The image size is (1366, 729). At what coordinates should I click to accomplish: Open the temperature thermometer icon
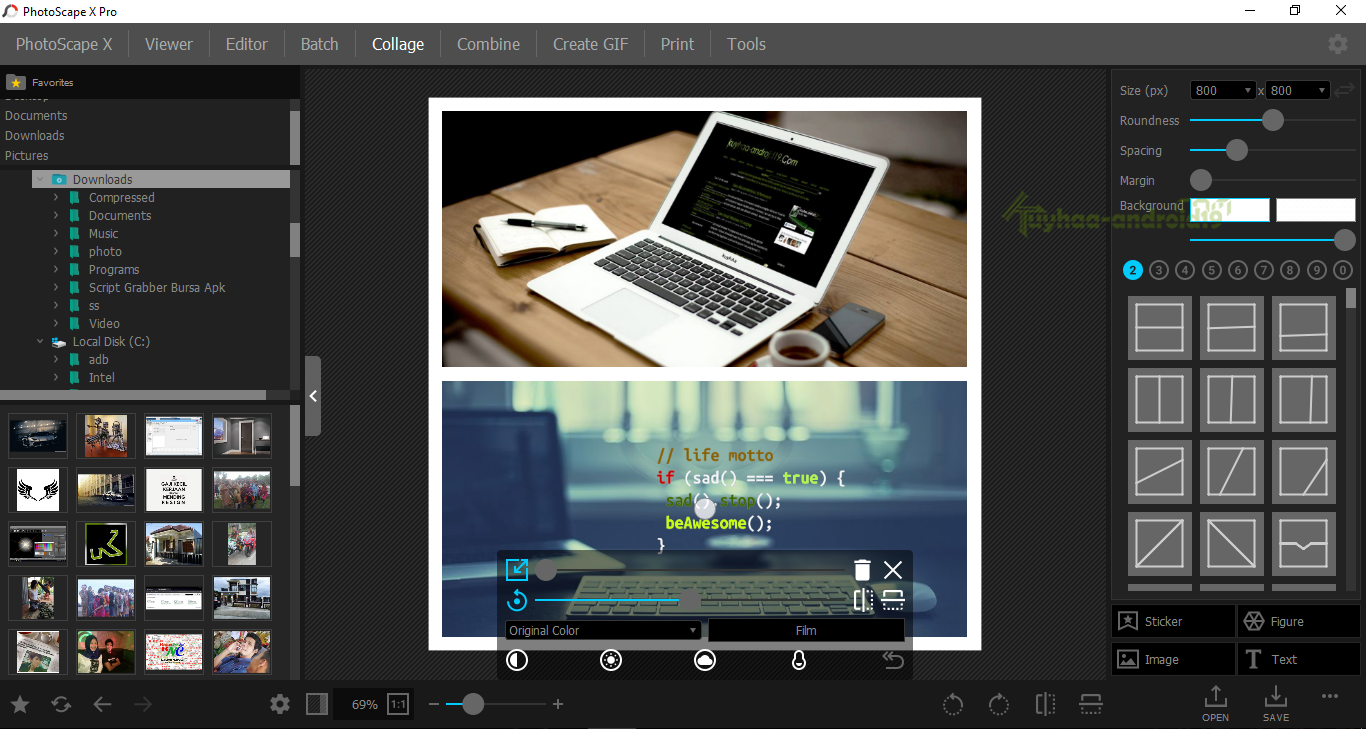tap(798, 660)
